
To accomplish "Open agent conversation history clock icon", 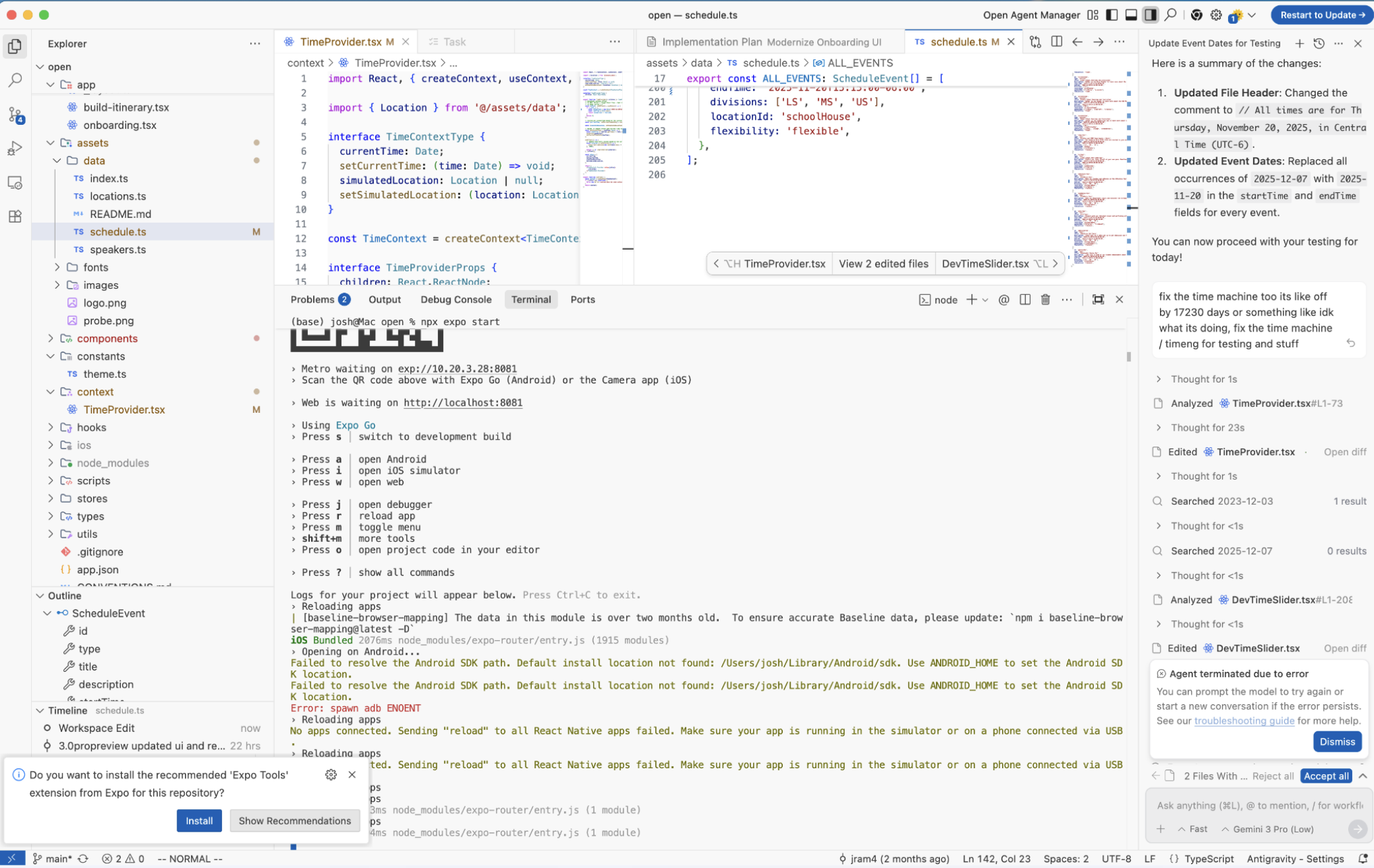I will (x=1319, y=44).
